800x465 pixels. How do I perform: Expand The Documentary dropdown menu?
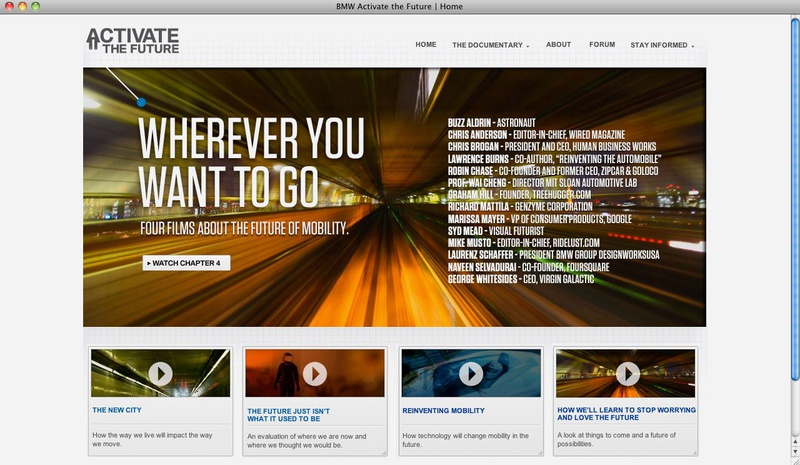click(491, 45)
